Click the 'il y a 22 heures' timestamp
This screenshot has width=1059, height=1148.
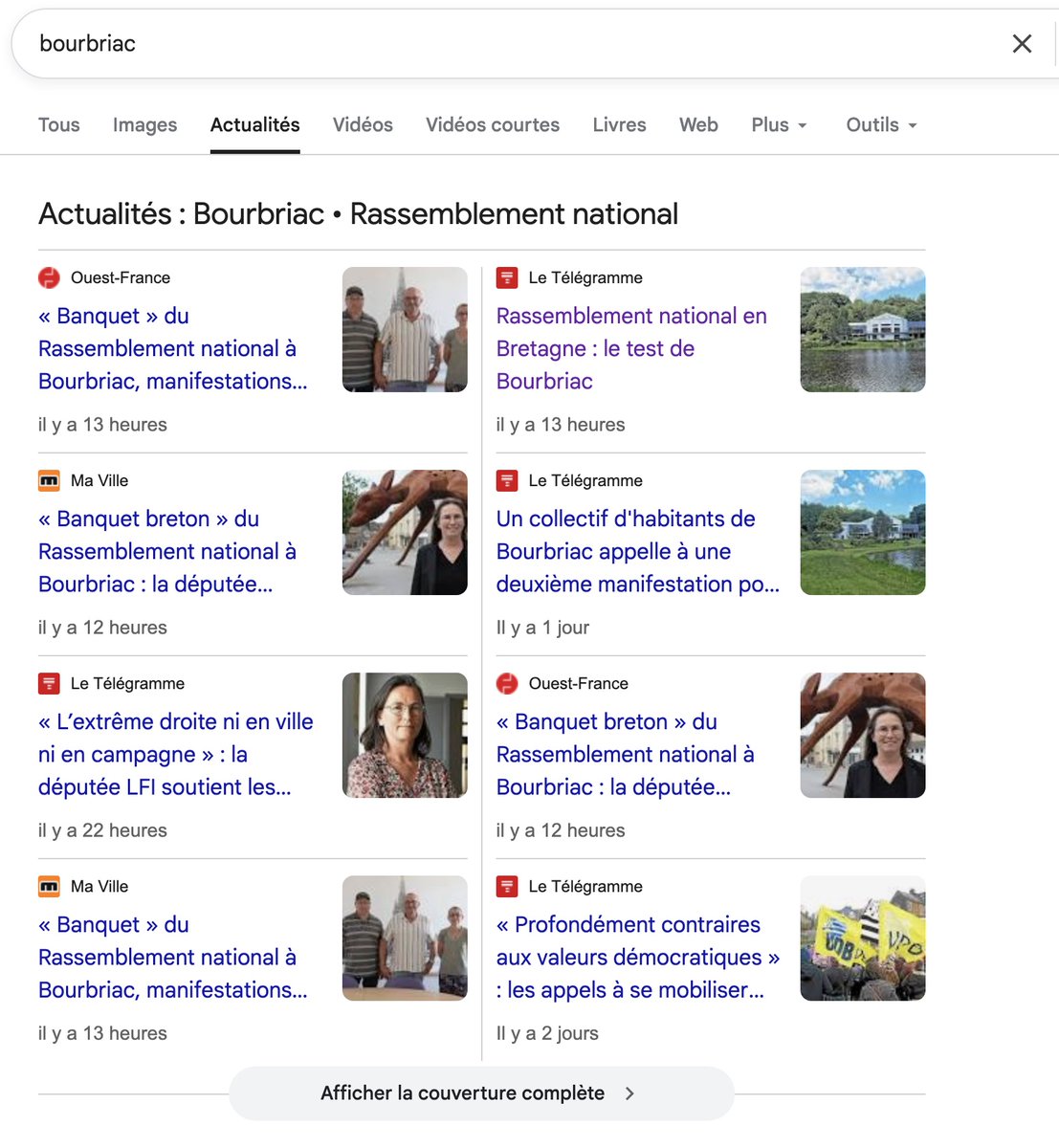click(102, 830)
